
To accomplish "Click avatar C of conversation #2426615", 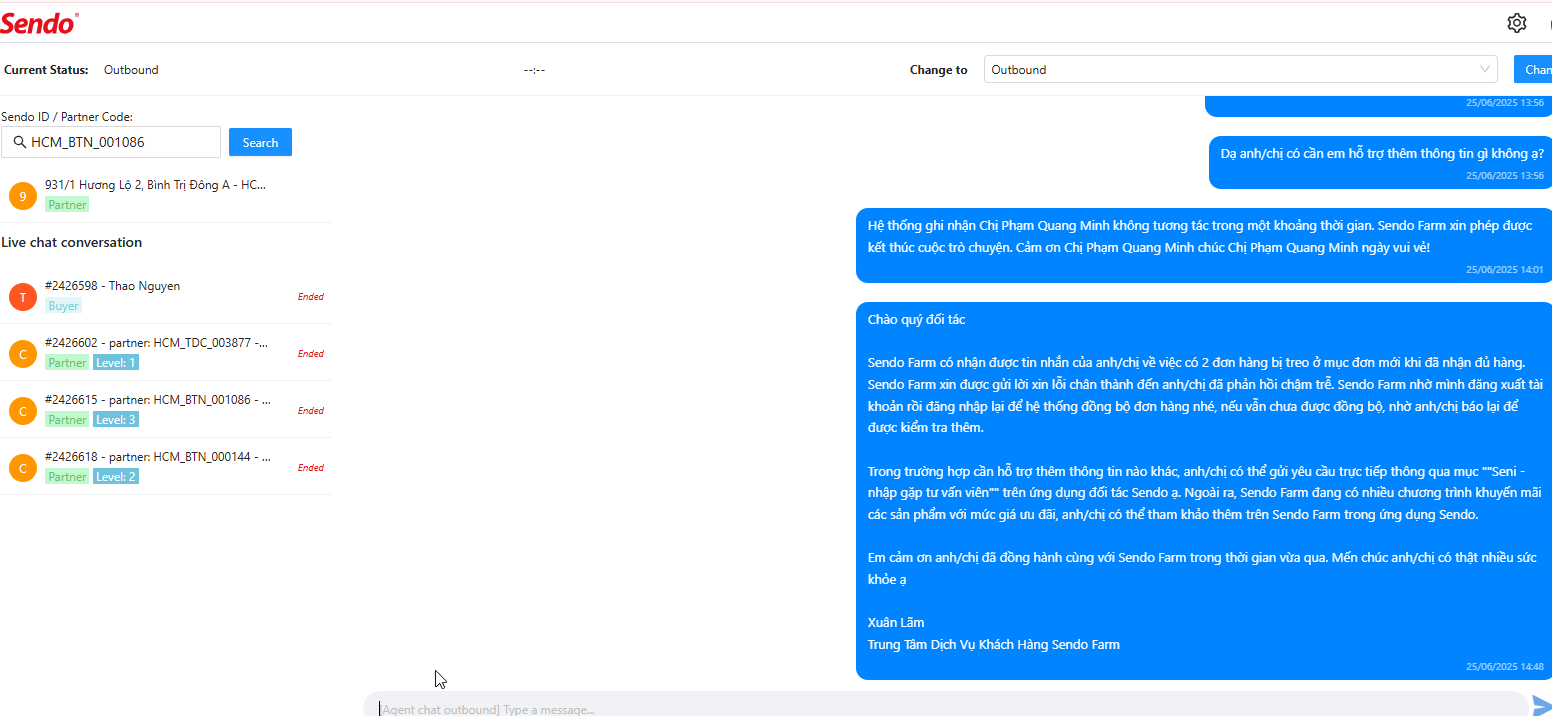I will click(23, 411).
